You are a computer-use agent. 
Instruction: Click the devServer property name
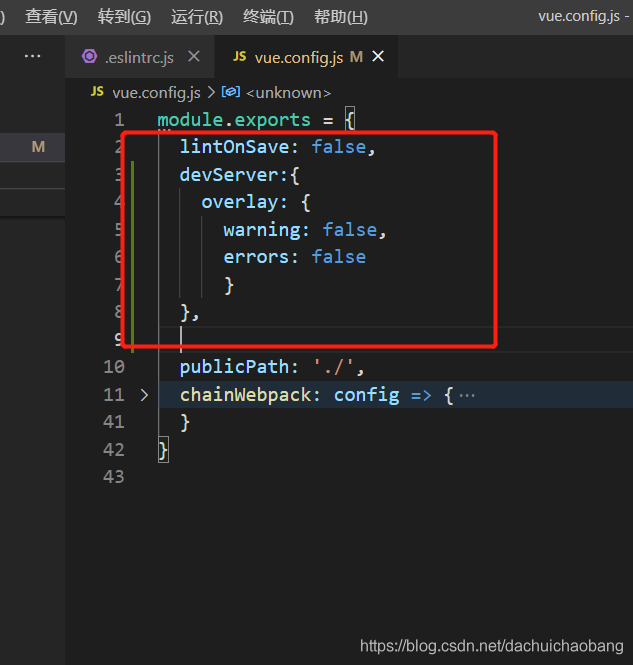(229, 175)
